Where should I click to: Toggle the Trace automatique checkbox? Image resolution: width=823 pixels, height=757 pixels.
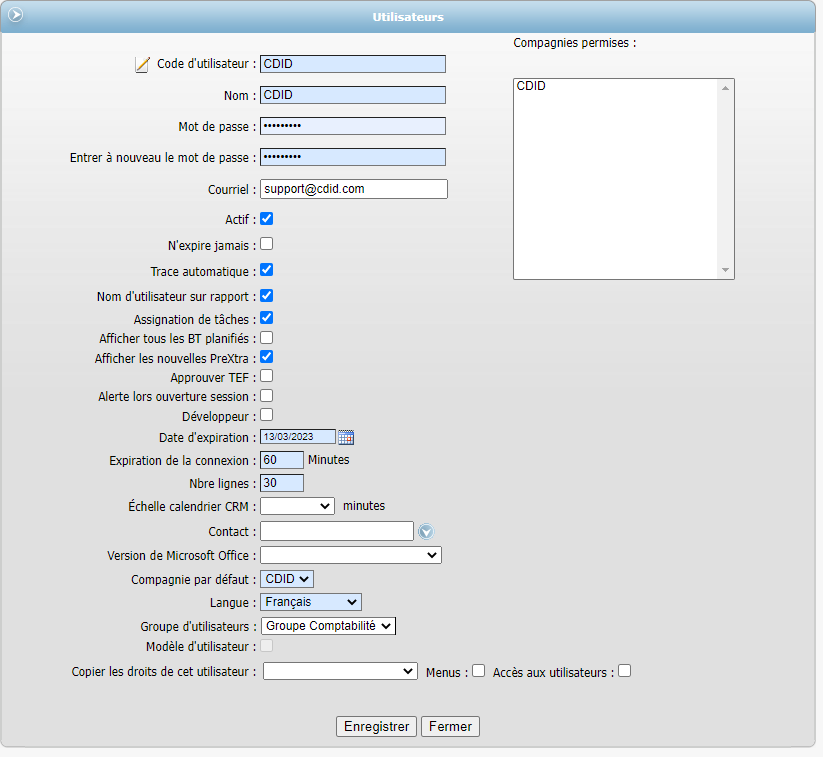[267, 270]
